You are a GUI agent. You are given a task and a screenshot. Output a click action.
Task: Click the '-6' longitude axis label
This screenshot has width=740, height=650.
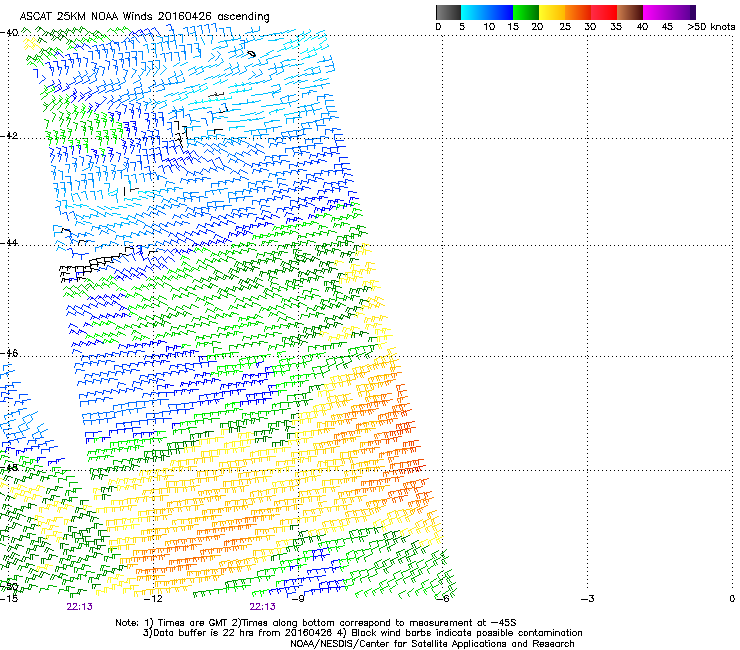[x=443, y=599]
